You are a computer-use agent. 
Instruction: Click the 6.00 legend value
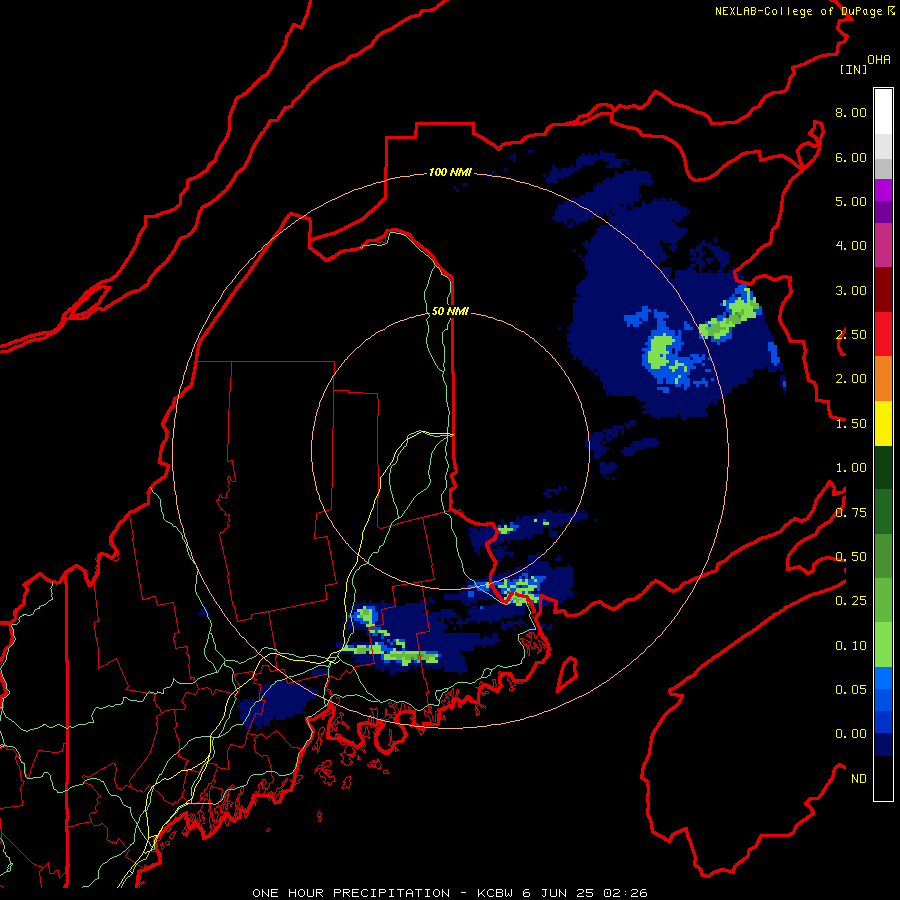click(851, 157)
